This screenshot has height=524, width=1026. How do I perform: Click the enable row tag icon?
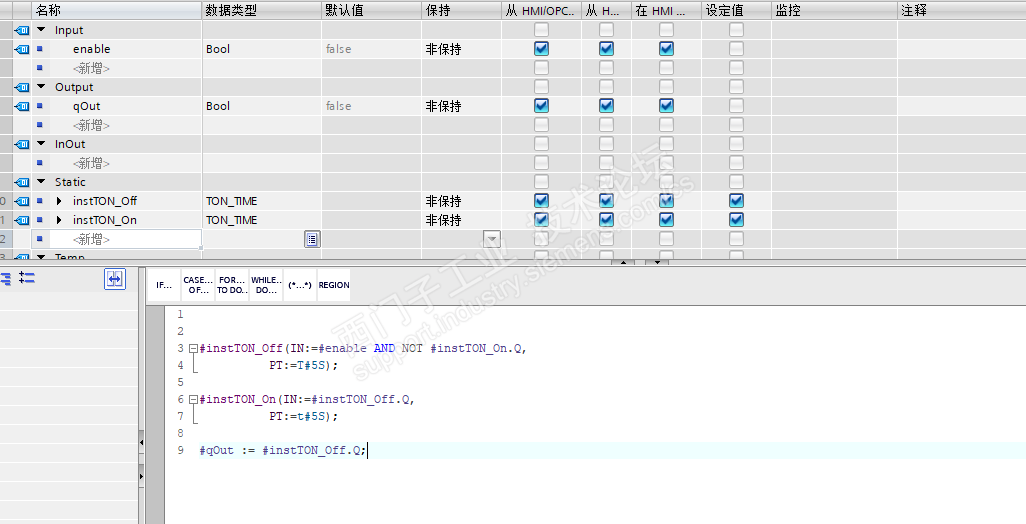point(22,50)
